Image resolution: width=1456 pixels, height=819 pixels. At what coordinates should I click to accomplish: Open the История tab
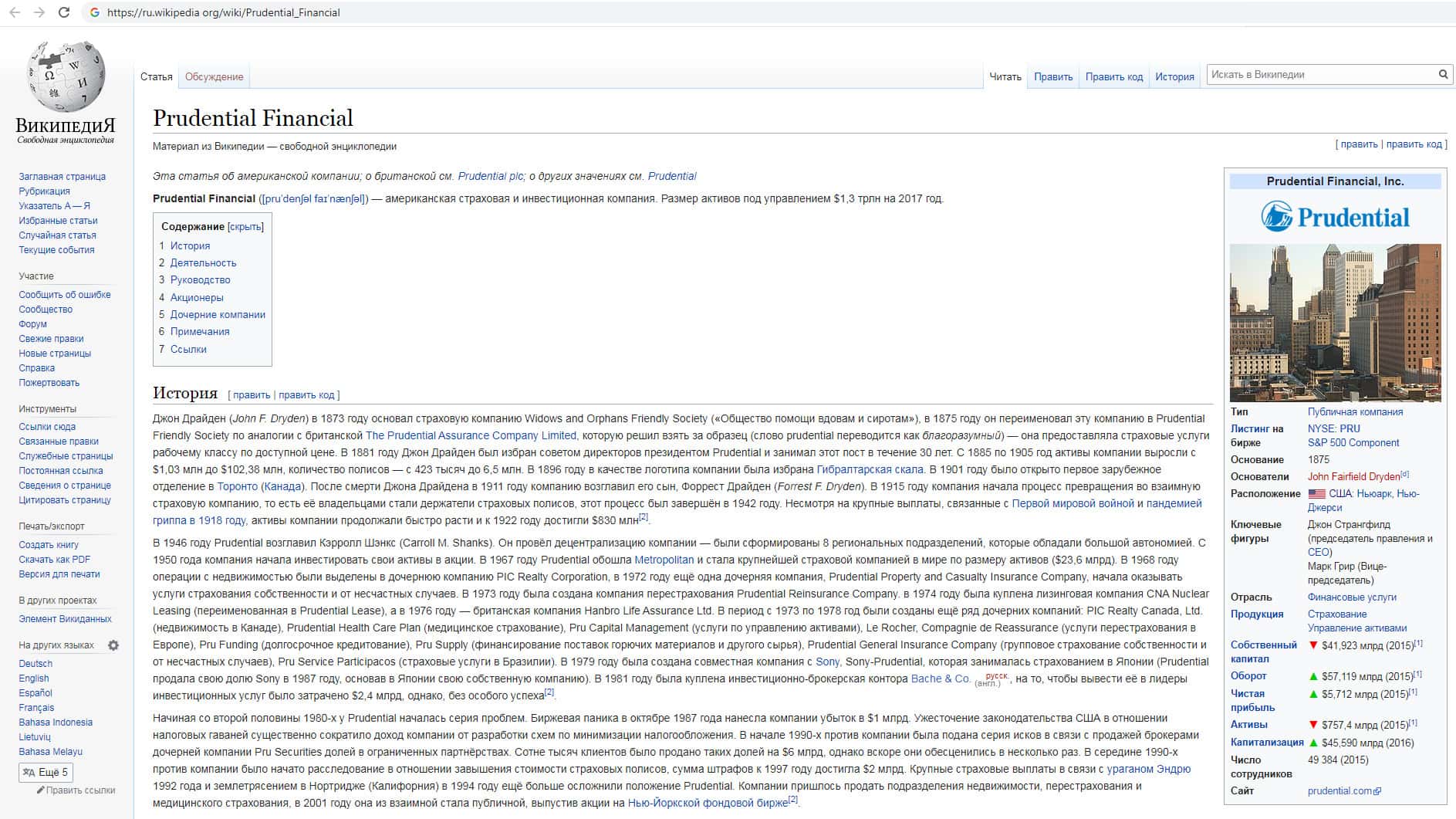coord(1174,77)
